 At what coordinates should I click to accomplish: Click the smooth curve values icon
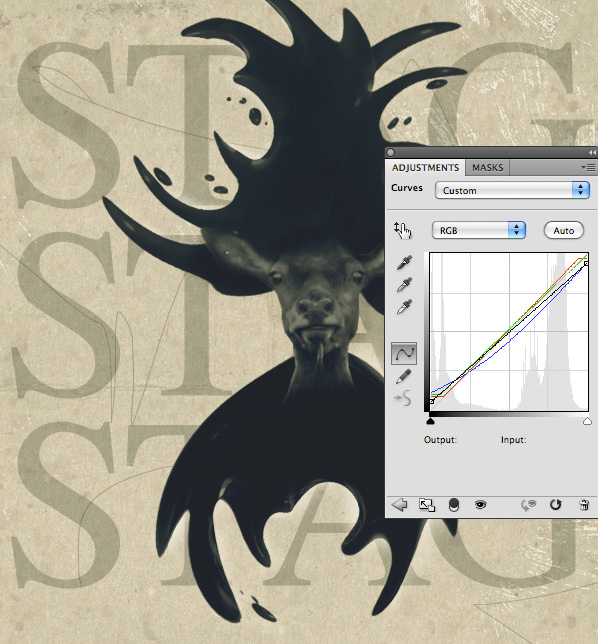[x=402, y=398]
